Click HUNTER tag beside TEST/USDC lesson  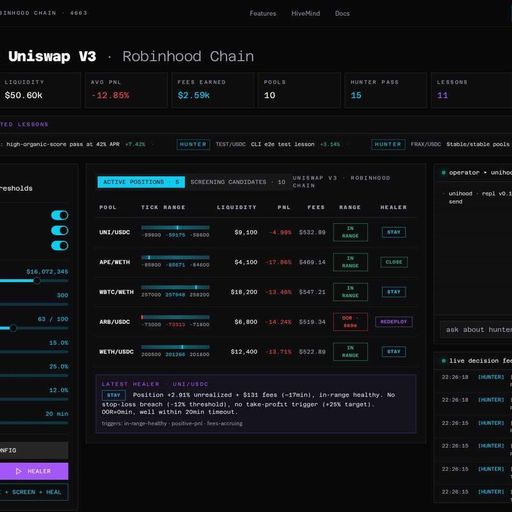point(193,144)
